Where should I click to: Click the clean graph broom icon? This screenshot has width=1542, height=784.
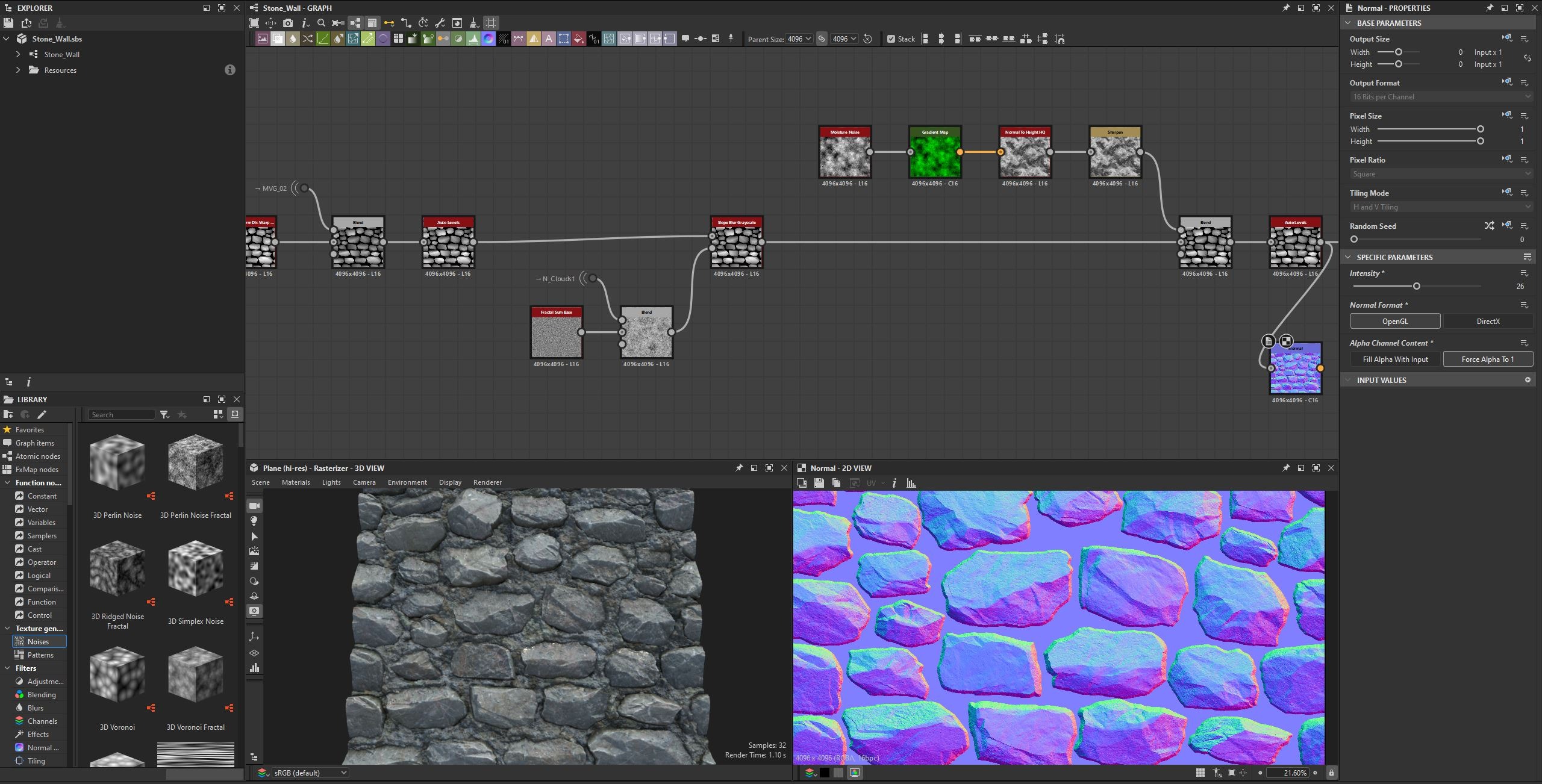[474, 23]
